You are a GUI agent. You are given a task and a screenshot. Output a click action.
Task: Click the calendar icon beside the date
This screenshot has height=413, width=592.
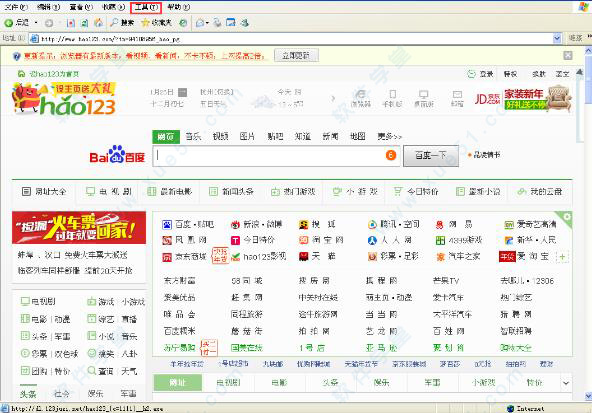(x=182, y=92)
